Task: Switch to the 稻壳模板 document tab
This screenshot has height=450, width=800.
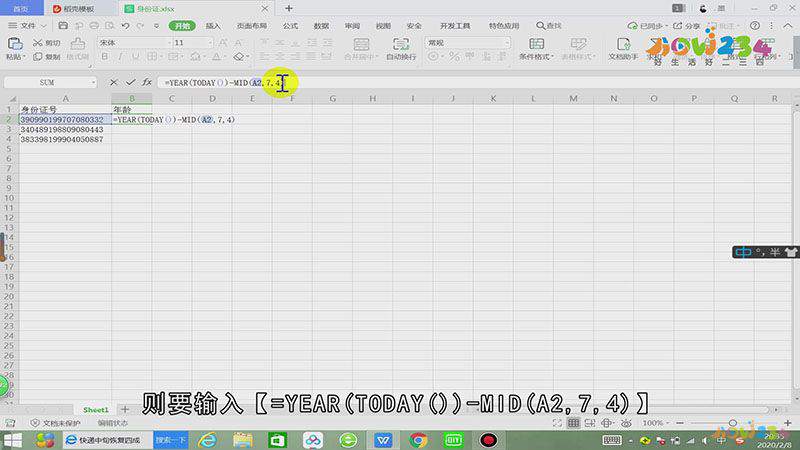Action: (80, 9)
